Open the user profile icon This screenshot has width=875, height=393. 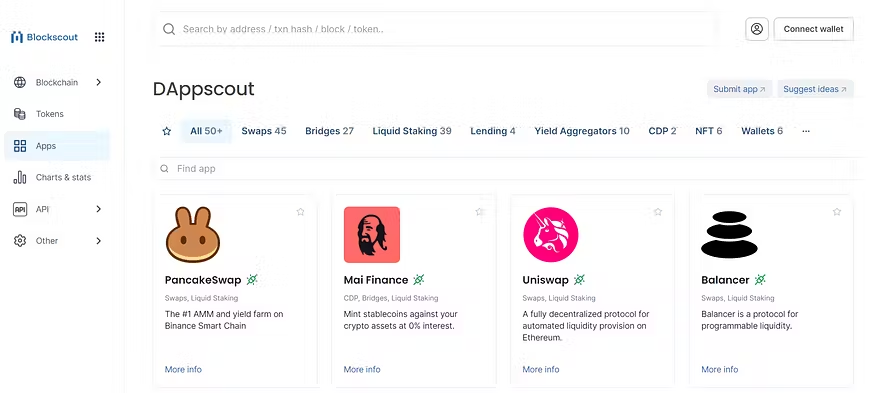click(x=757, y=29)
